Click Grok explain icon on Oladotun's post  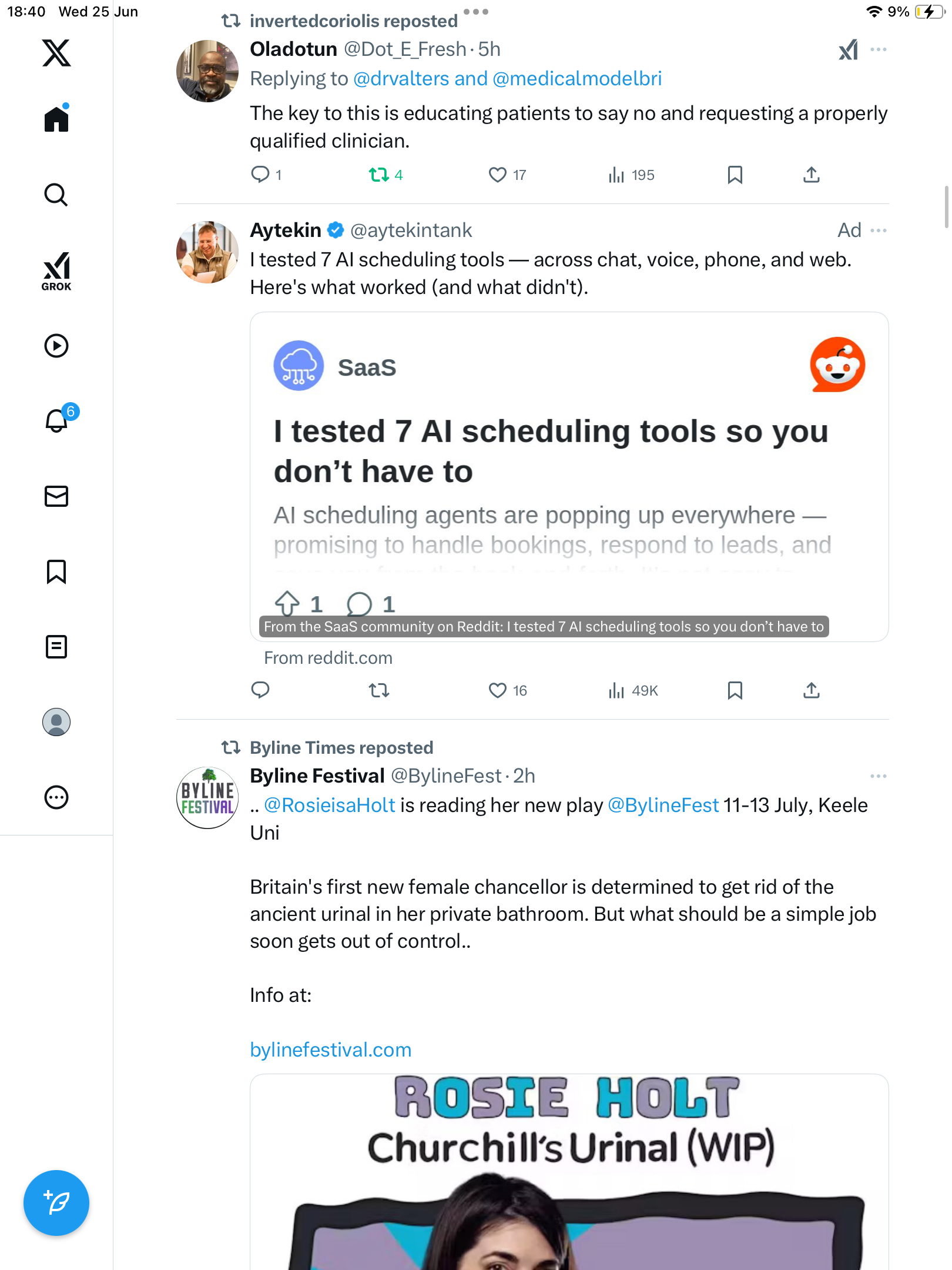pos(848,50)
